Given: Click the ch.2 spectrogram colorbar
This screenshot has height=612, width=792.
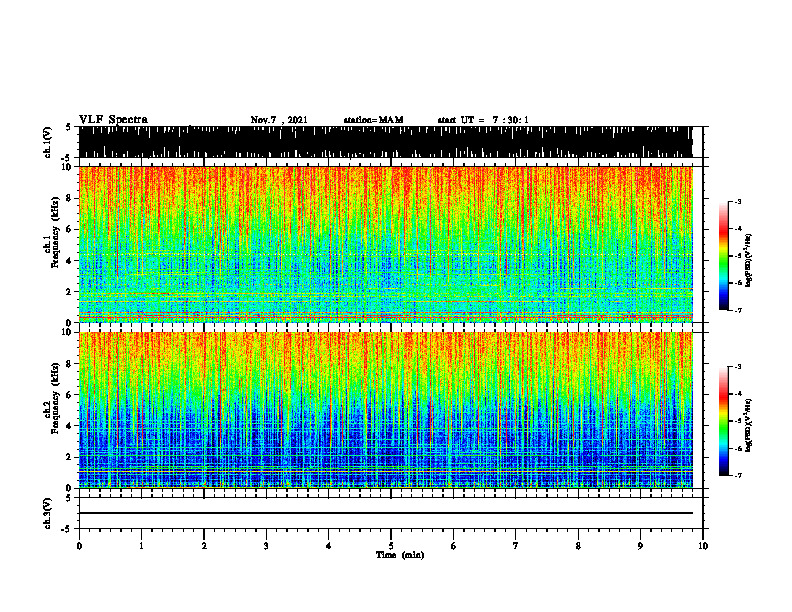Looking at the screenshot, I should 723,421.
